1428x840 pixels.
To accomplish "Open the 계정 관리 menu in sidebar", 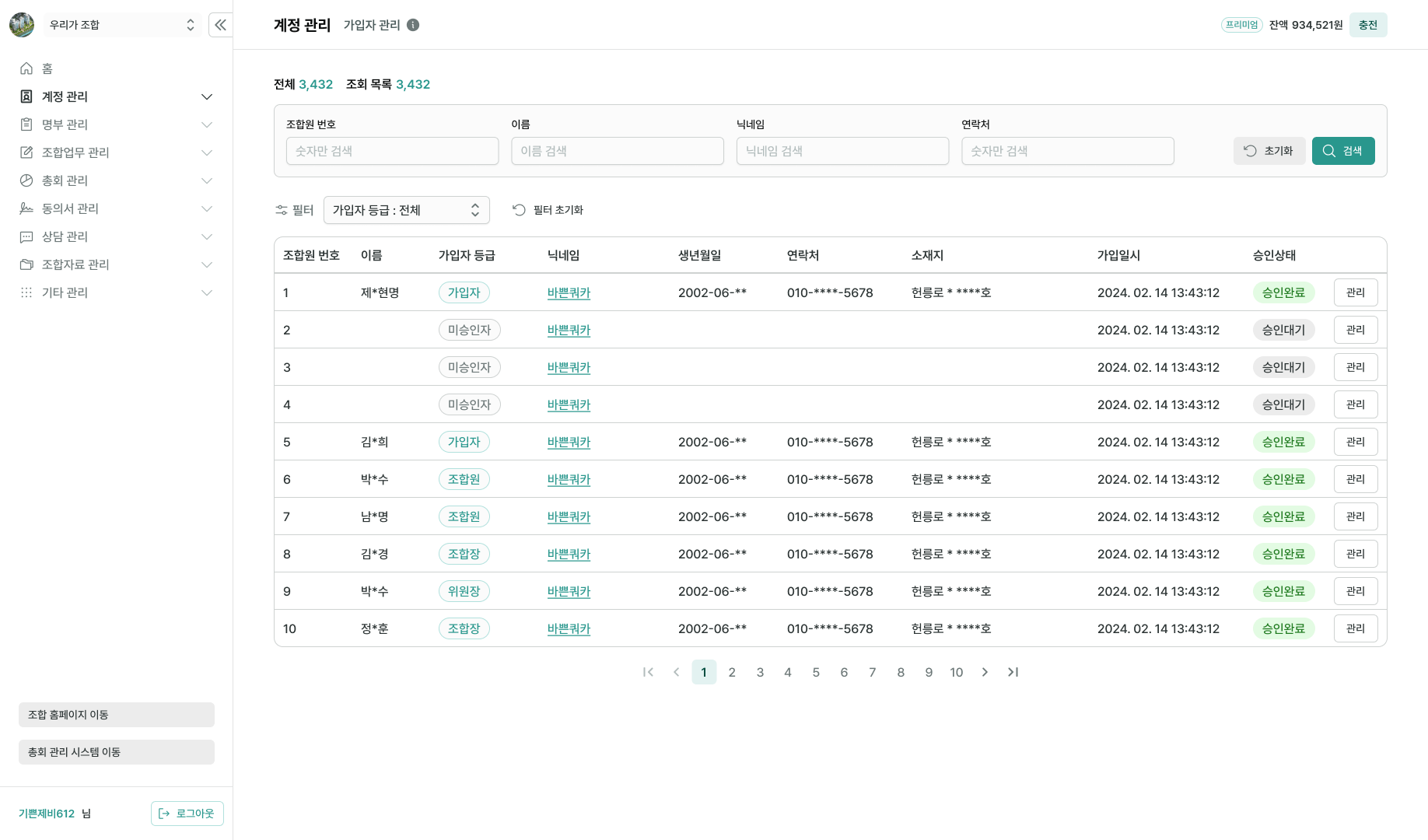I will 117,96.
